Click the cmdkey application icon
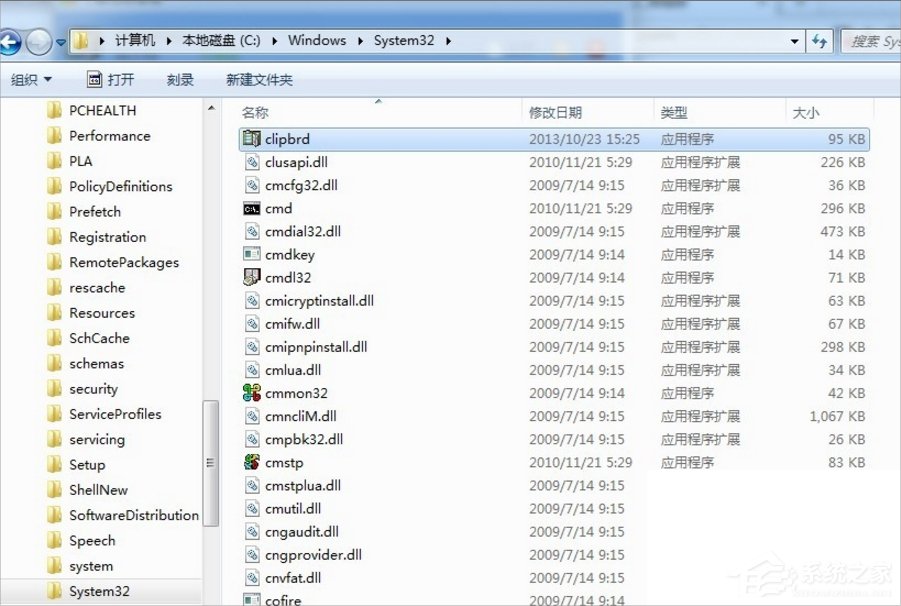The width and height of the screenshot is (901, 606). [x=252, y=254]
